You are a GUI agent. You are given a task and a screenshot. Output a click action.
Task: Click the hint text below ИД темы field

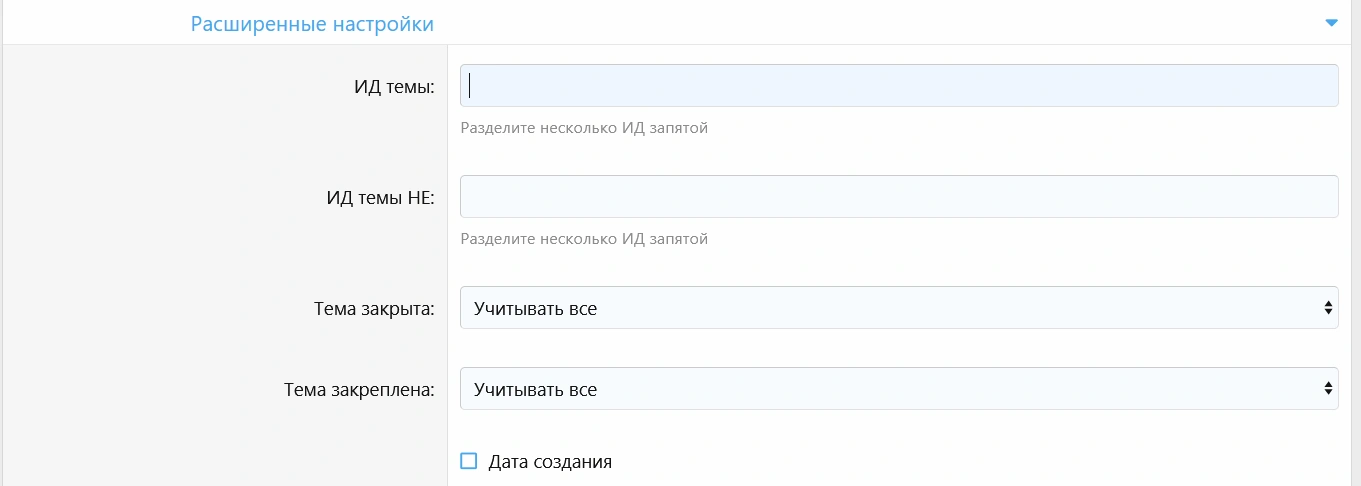pos(584,128)
